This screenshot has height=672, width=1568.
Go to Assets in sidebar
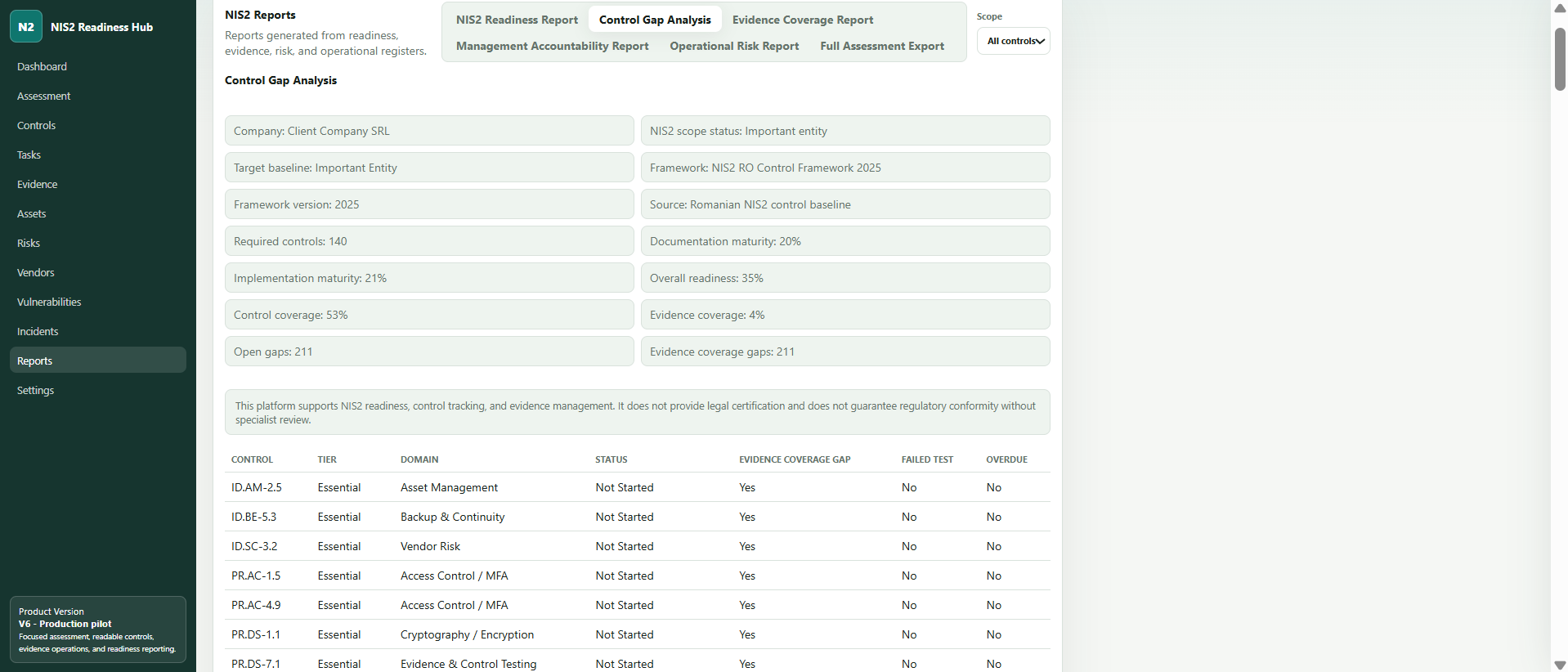pyautogui.click(x=98, y=213)
